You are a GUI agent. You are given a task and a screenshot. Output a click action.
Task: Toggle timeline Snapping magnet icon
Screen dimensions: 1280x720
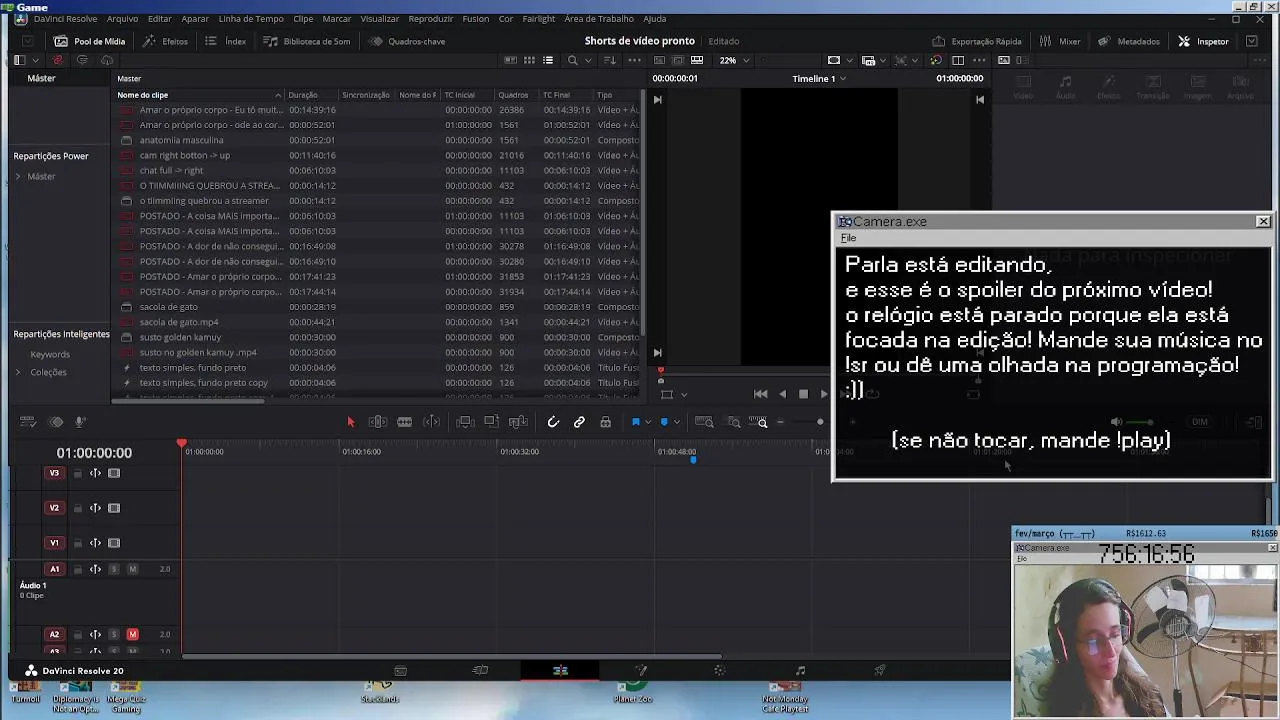(x=553, y=422)
